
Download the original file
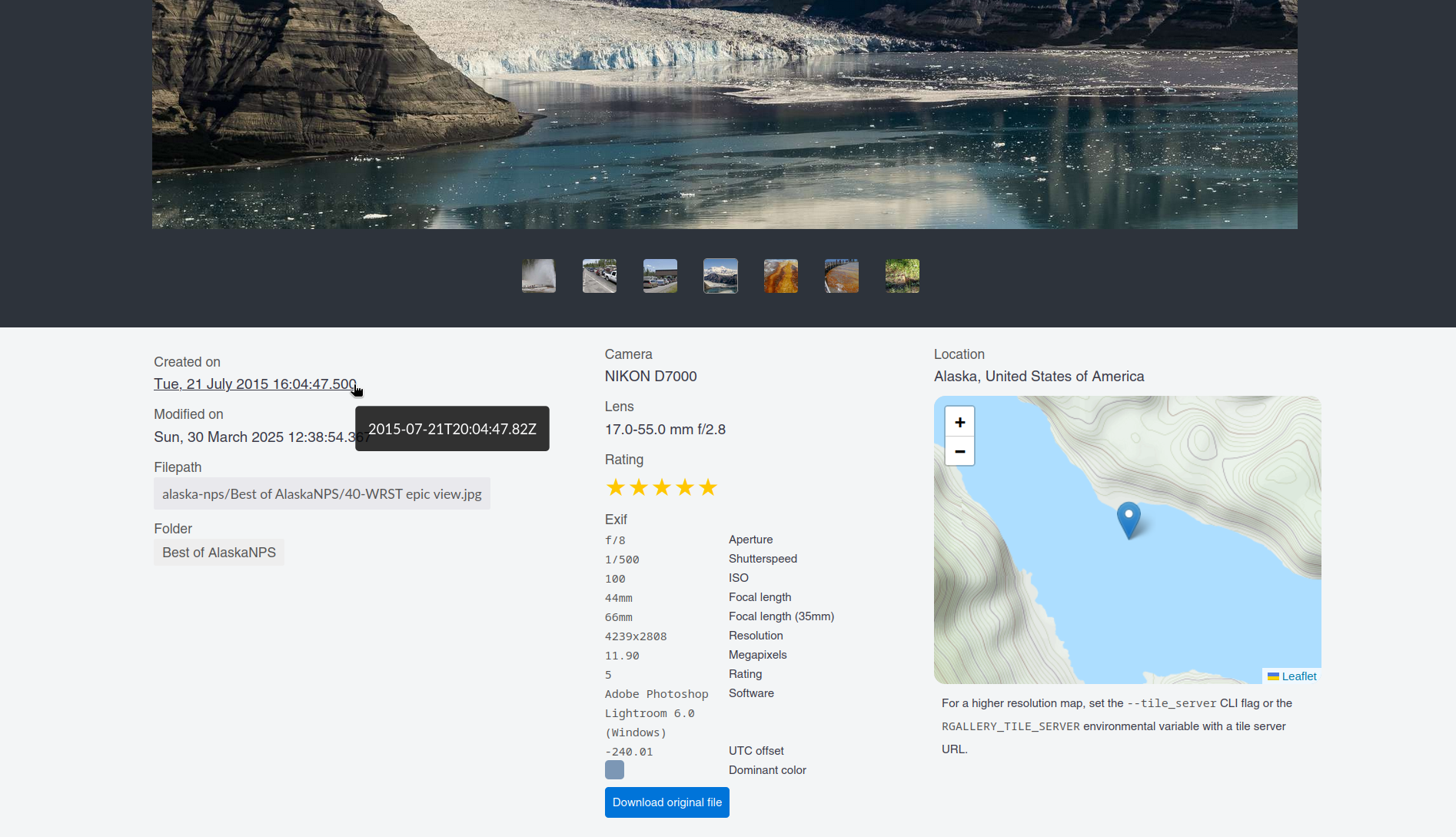pyautogui.click(x=667, y=802)
